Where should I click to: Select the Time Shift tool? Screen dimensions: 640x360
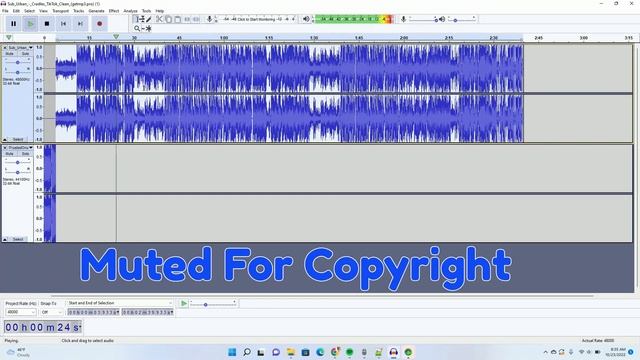click(x=143, y=28)
